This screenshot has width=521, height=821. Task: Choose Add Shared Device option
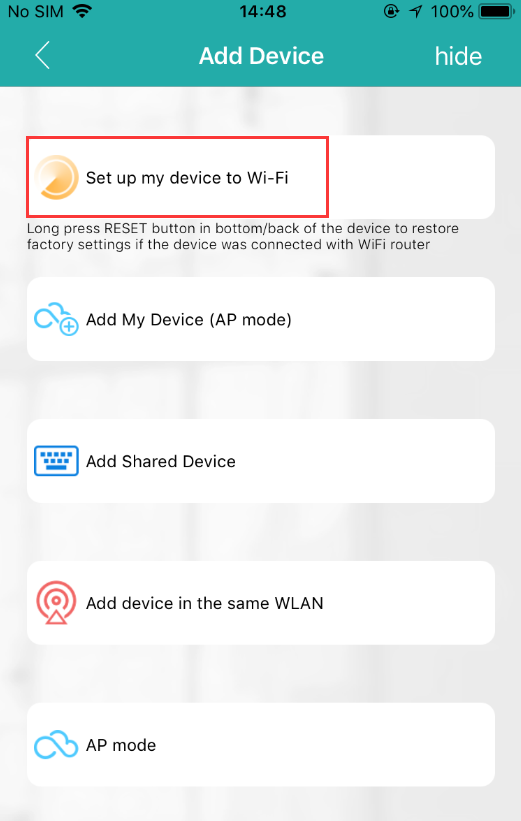pyautogui.click(x=261, y=461)
